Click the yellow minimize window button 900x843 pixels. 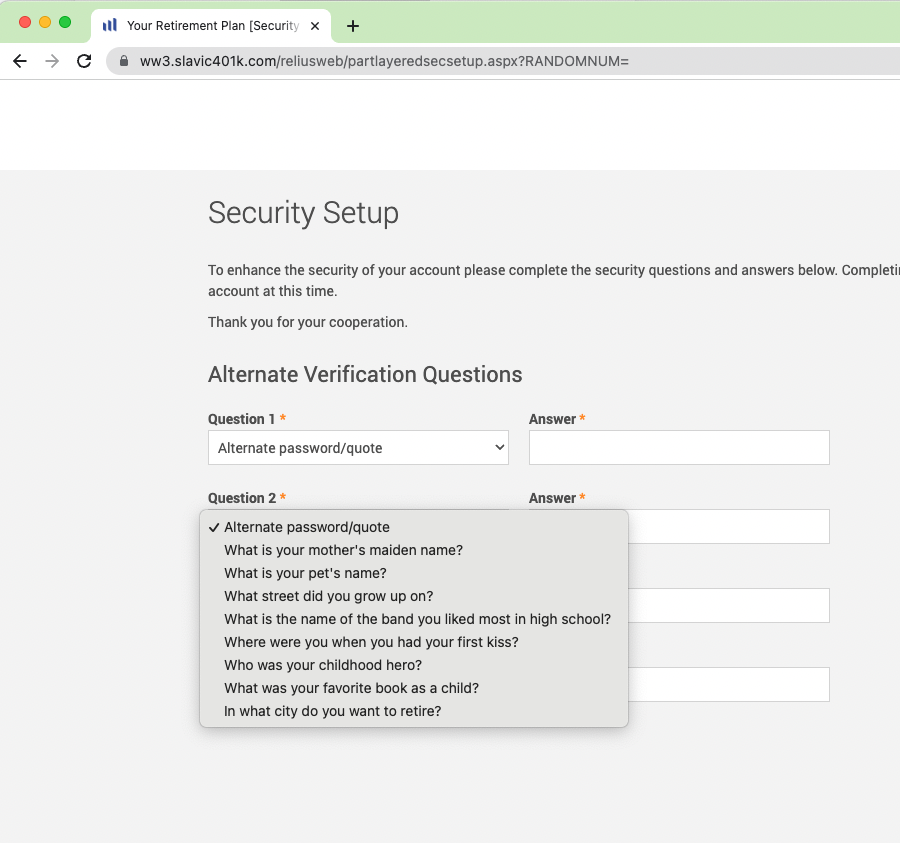tap(45, 22)
